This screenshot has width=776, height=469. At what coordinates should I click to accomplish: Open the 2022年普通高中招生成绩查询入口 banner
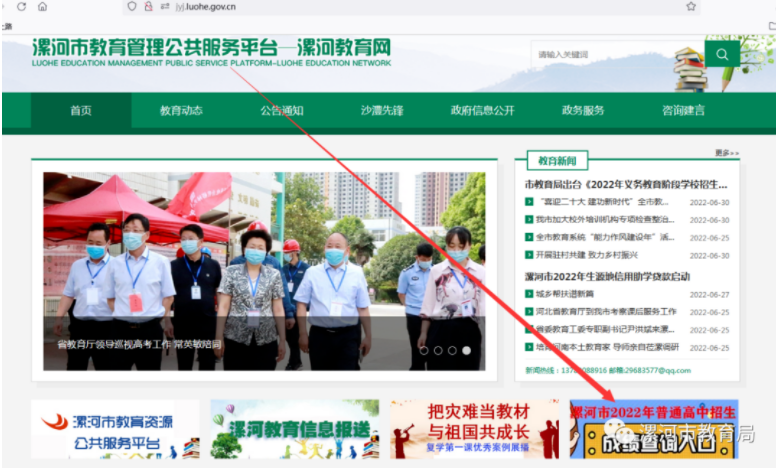[653, 428]
